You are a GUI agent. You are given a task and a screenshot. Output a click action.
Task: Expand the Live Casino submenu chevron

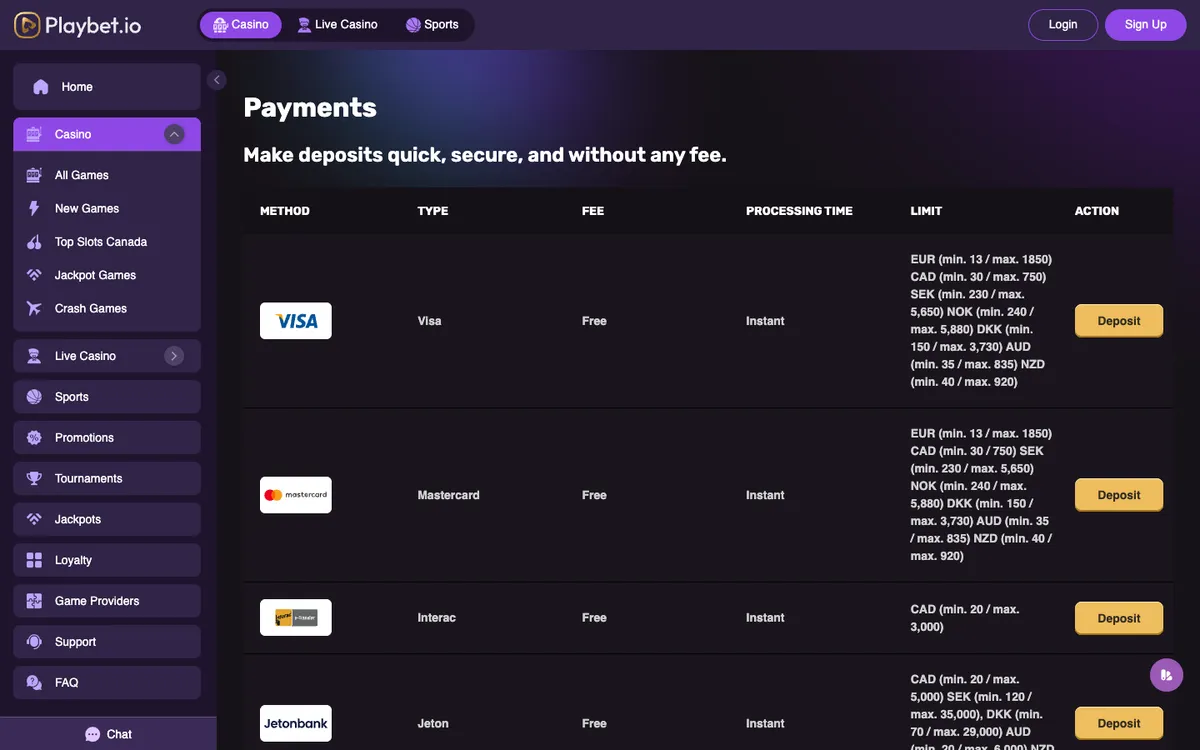174,356
